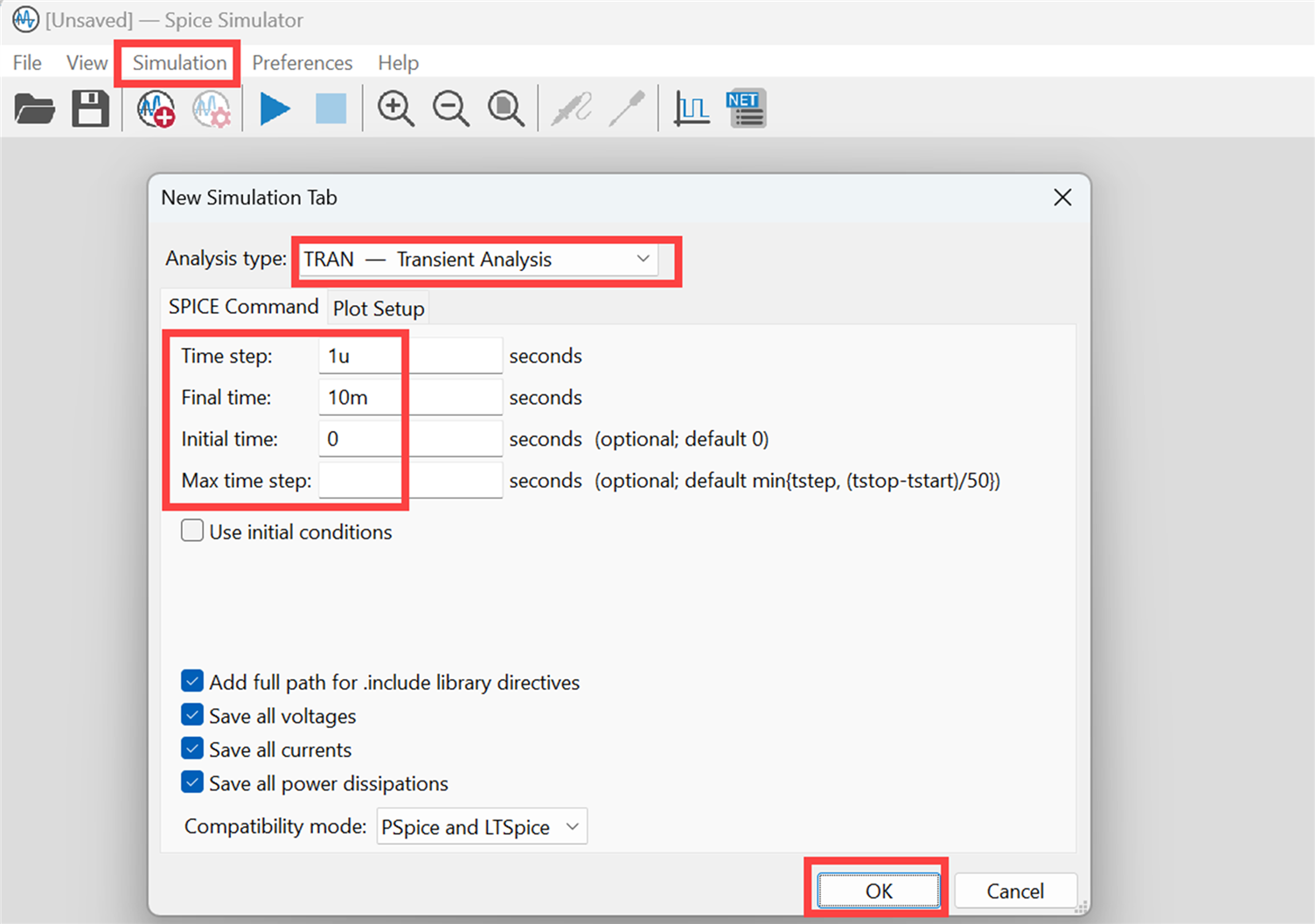Click the Save workbook floppy icon

pyautogui.click(x=90, y=109)
